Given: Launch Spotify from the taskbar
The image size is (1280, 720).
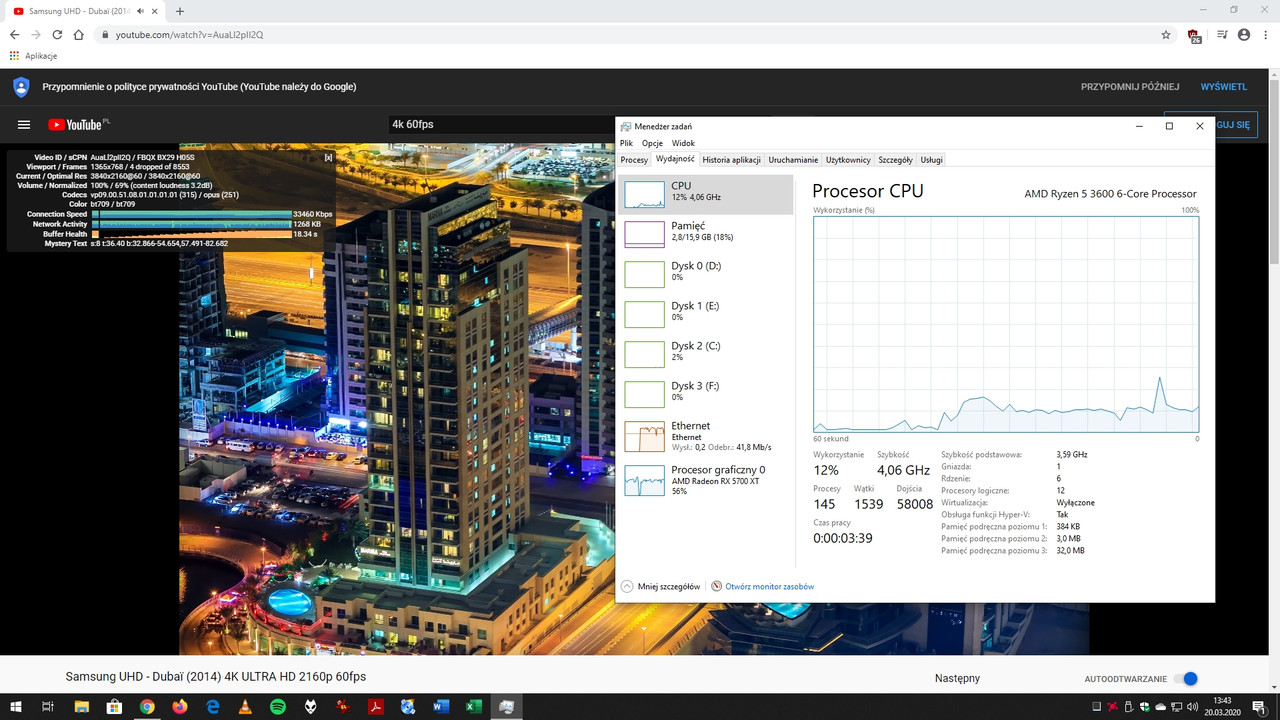Looking at the screenshot, I should 278,707.
